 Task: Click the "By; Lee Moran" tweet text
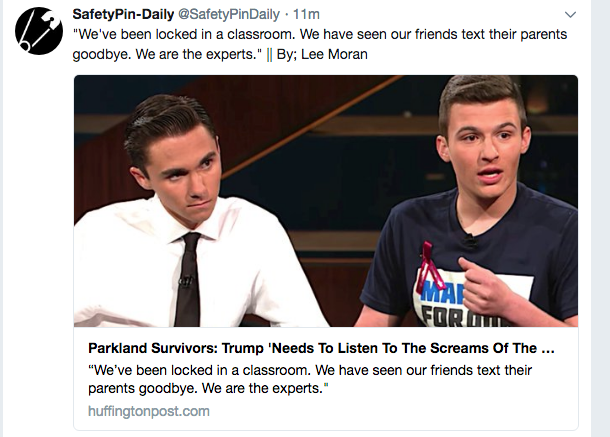322,54
